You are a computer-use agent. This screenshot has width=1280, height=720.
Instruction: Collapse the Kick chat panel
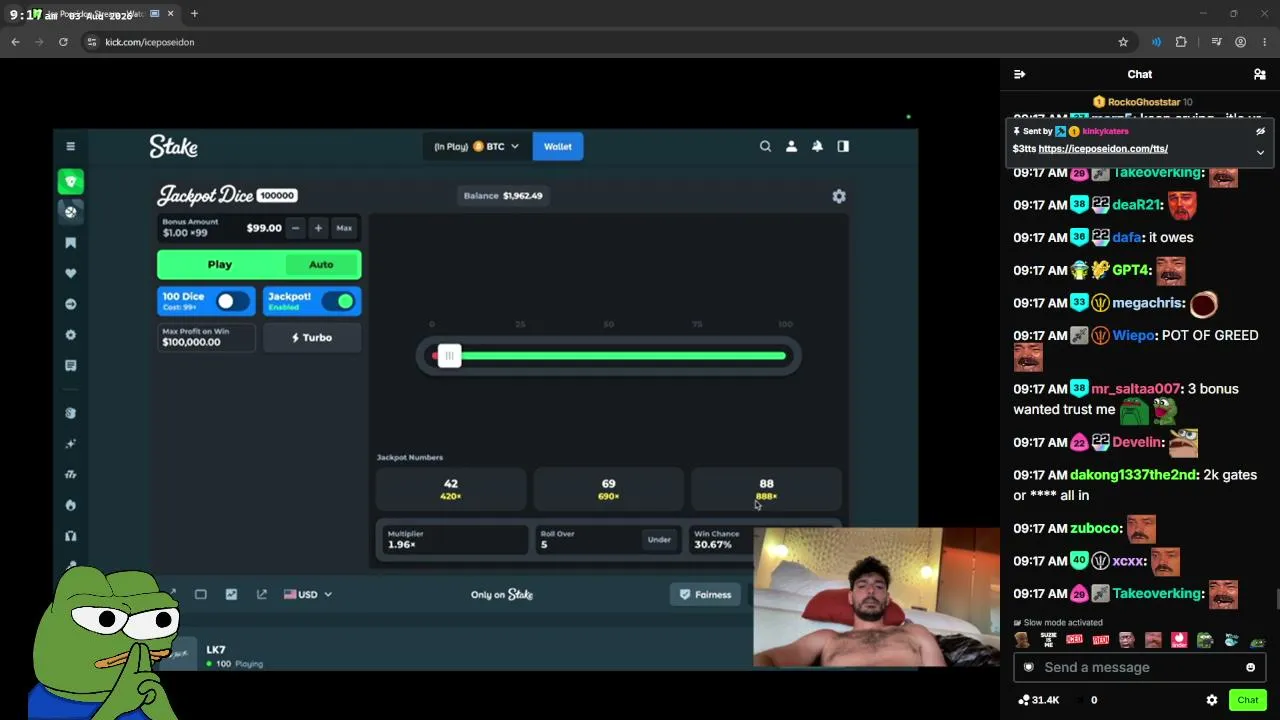click(1019, 74)
